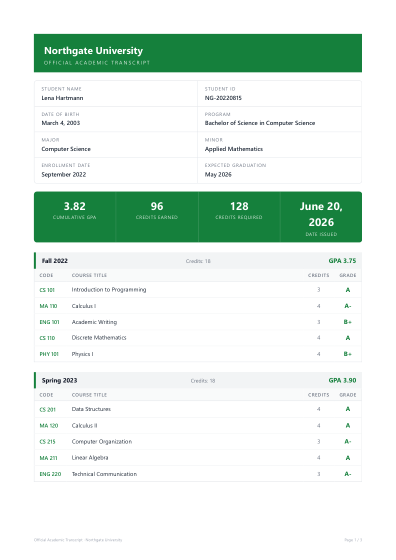Click the Major value Computer Science
Viewport: 396px width, 560px height.
click(x=66, y=149)
